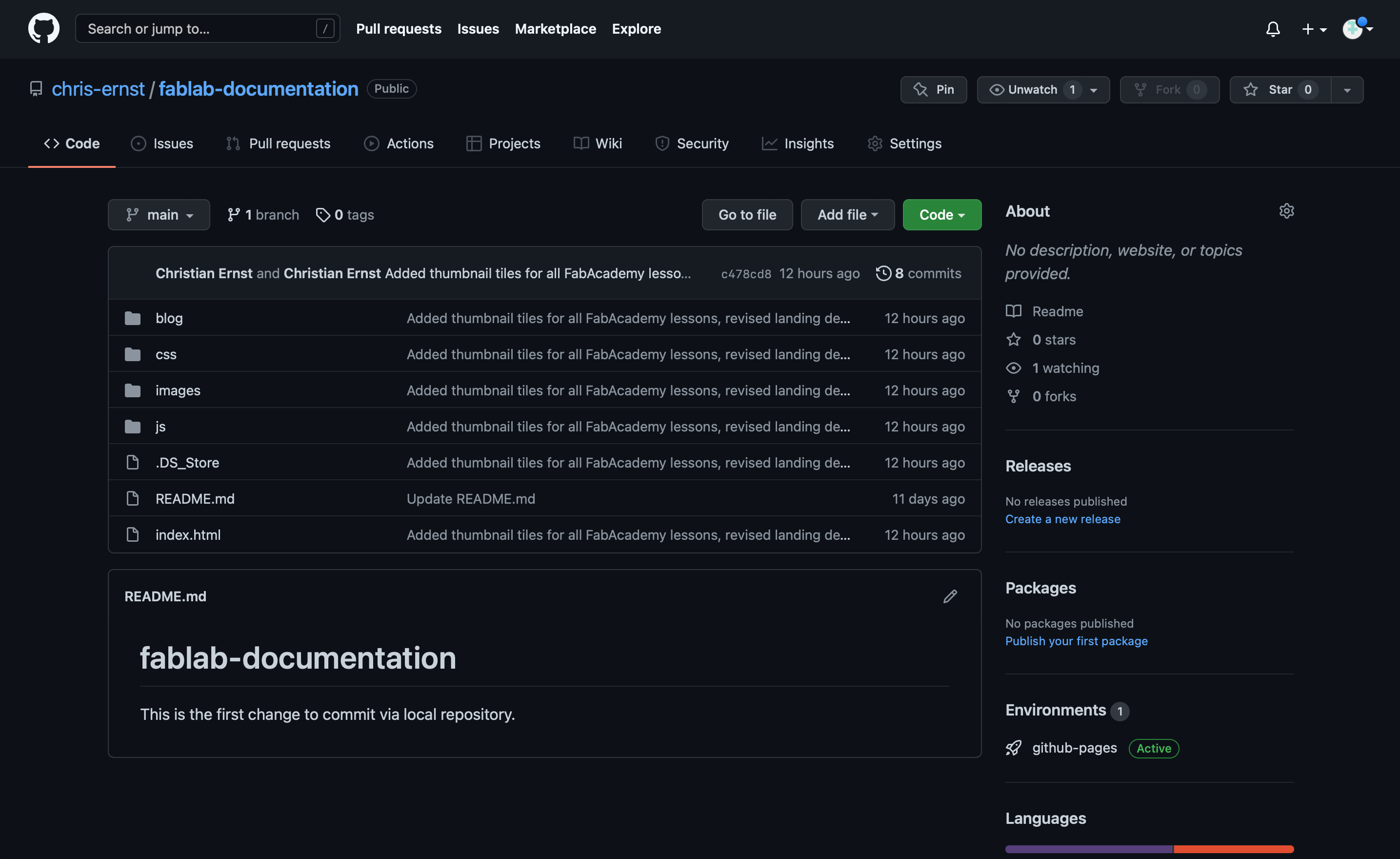Click the README edit pencil icon
1400x859 pixels.
tap(950, 596)
